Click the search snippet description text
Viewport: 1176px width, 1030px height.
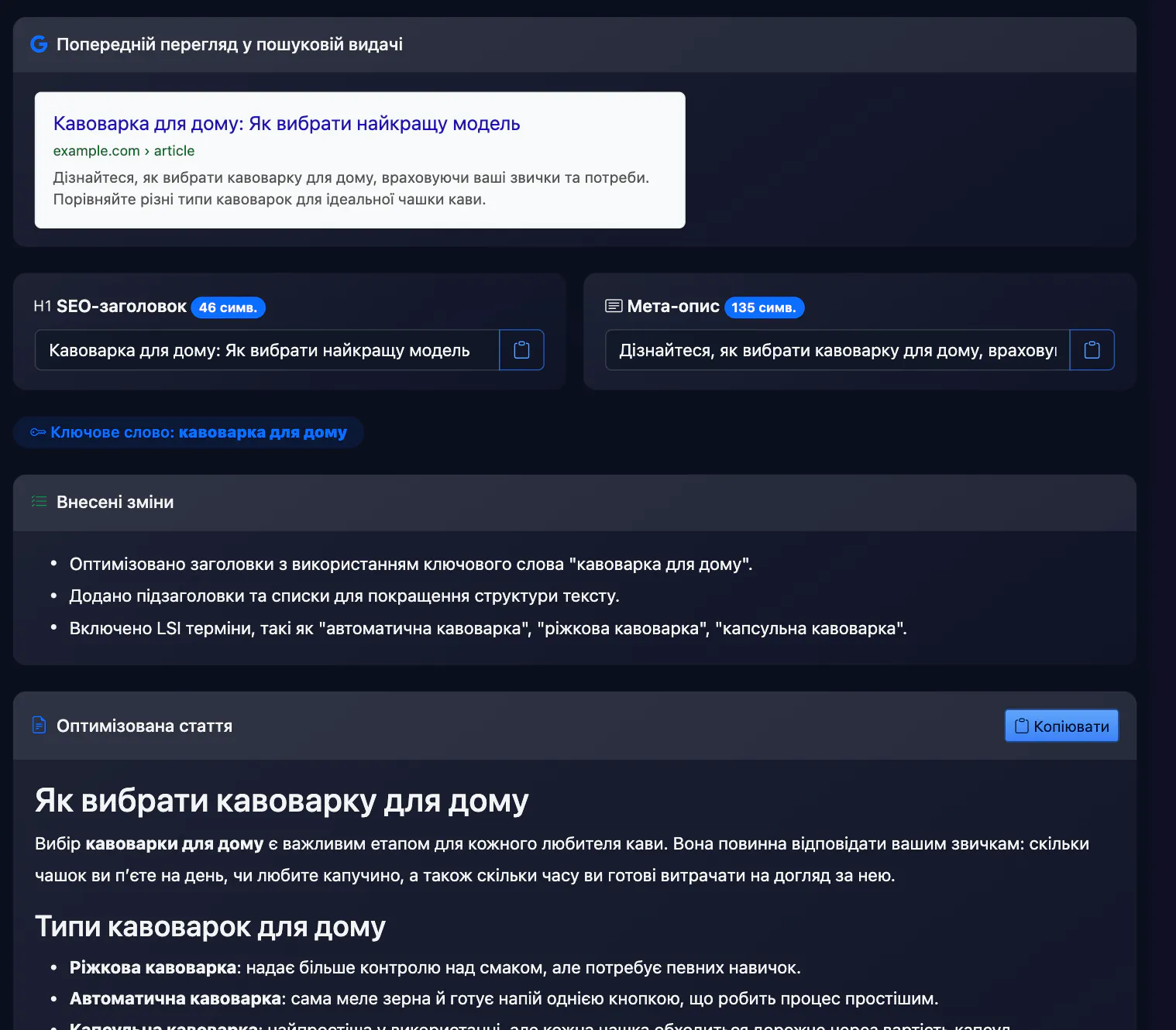click(351, 188)
